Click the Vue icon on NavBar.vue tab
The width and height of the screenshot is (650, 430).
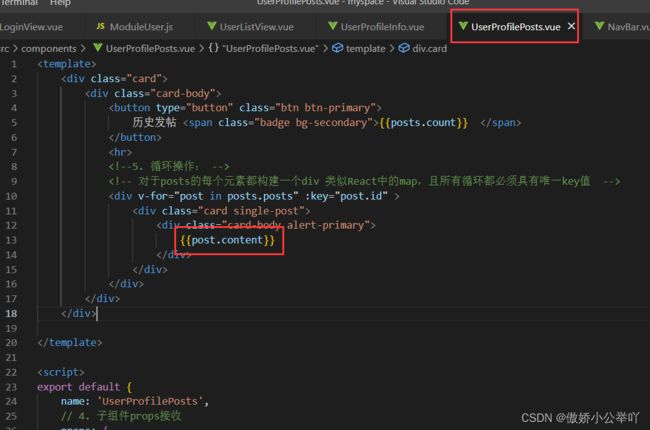pyautogui.click(x=599, y=26)
